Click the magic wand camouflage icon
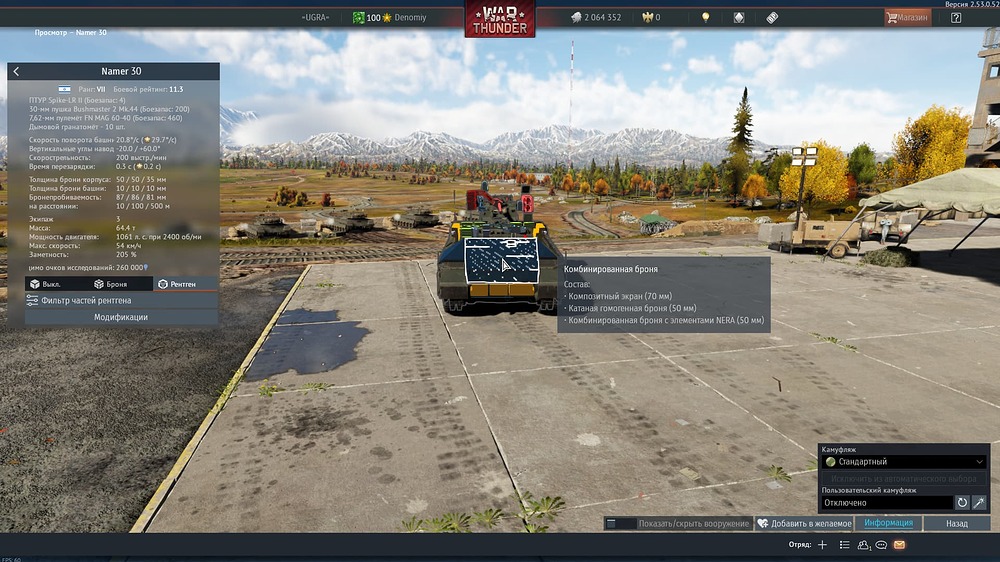Image resolution: width=1000 pixels, height=562 pixels. [x=979, y=503]
